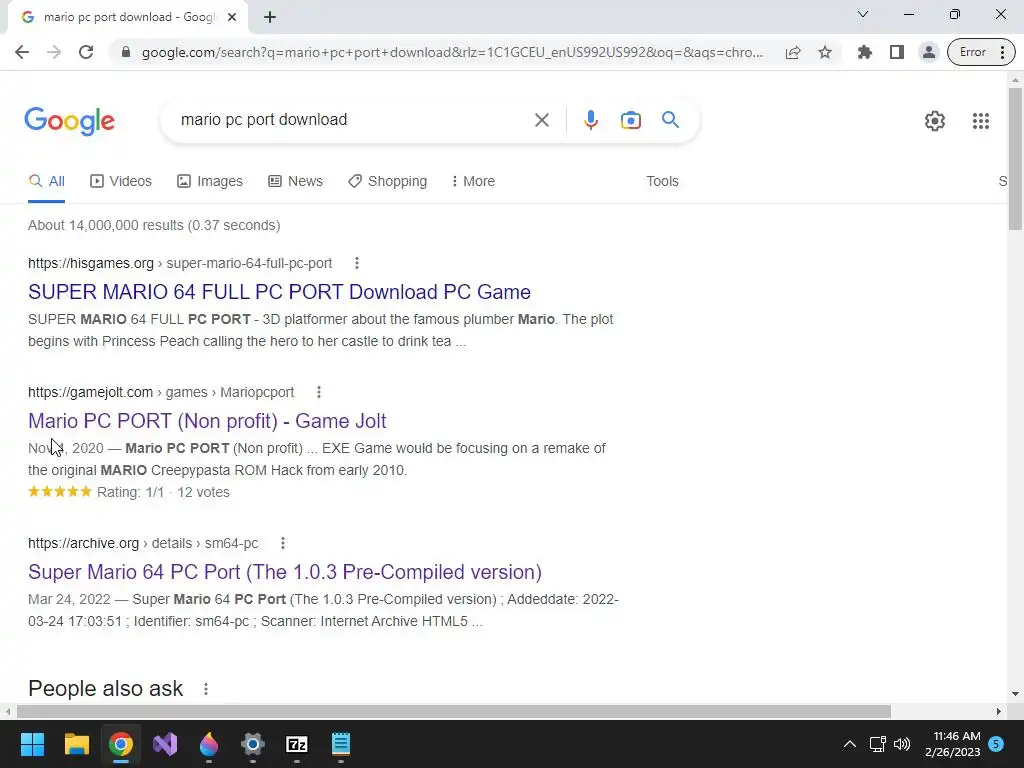Open File Explorer from taskbar

click(x=76, y=744)
